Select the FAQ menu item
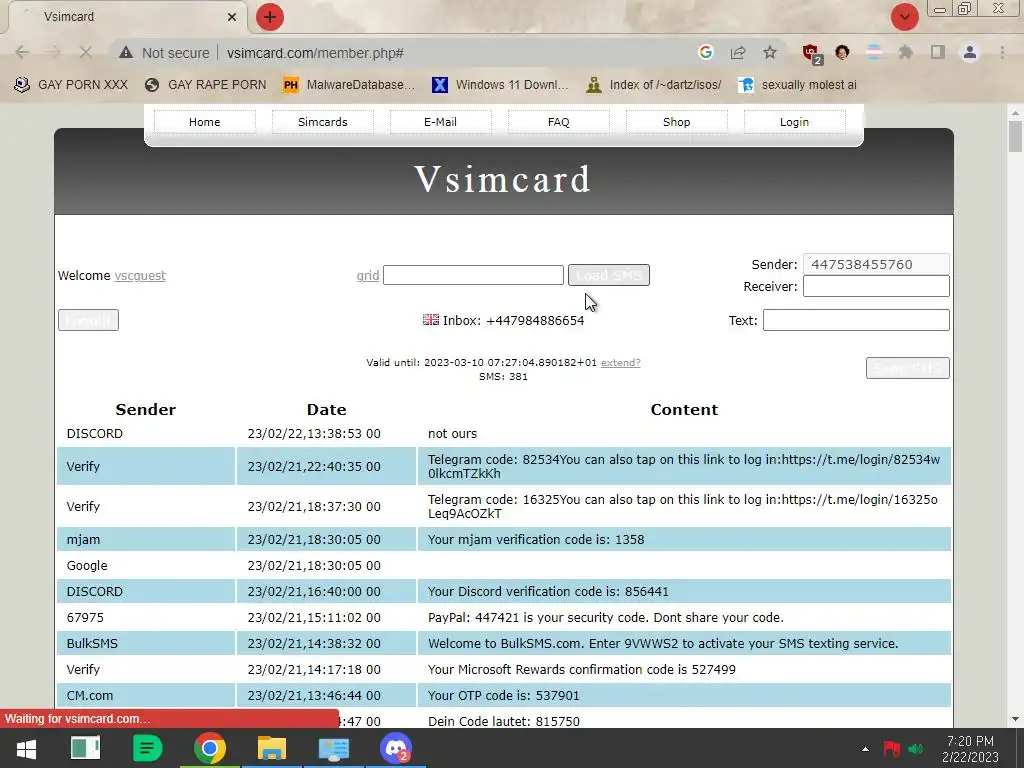The image size is (1024, 768). point(558,122)
